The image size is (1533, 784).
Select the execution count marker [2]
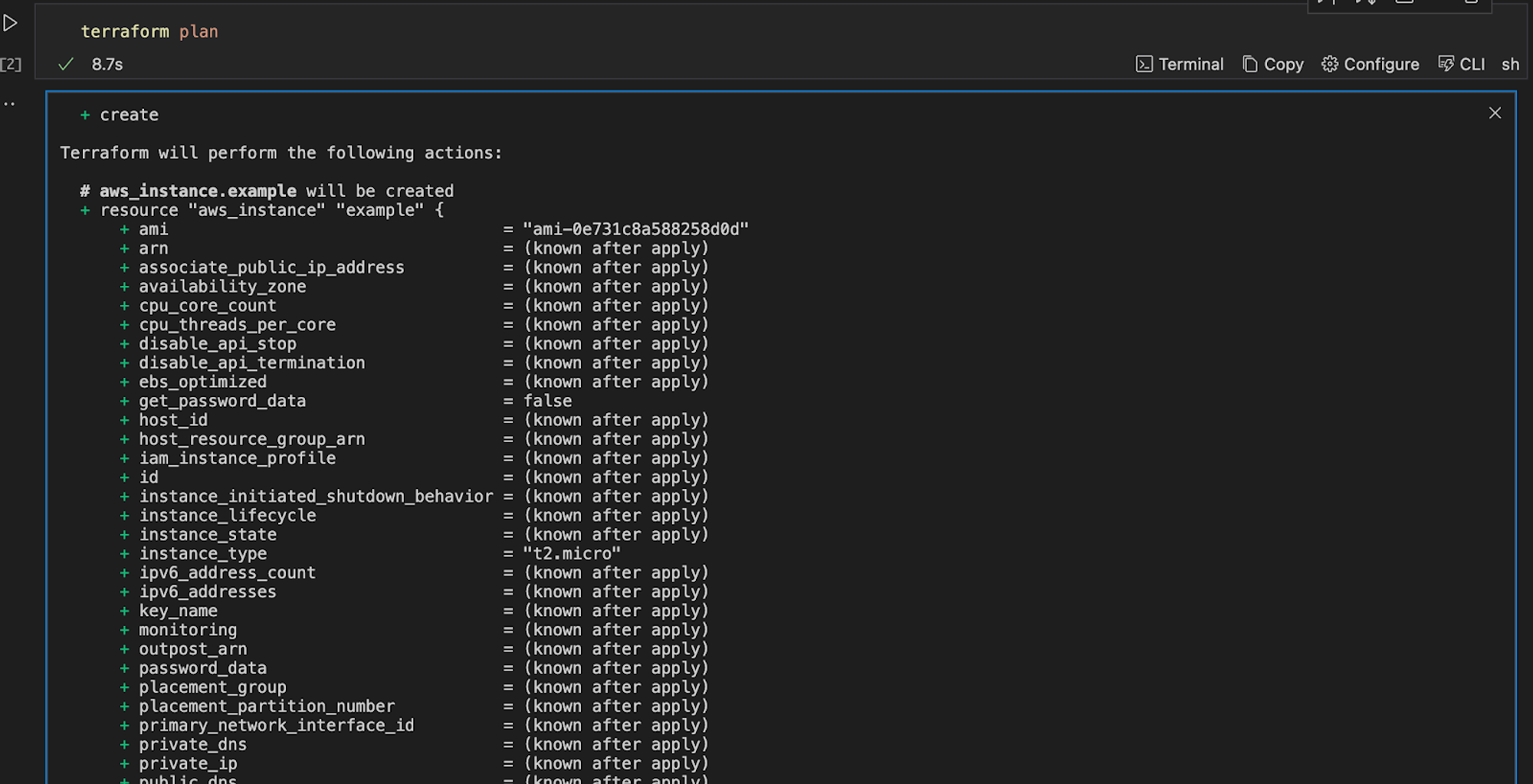pyautogui.click(x=11, y=64)
